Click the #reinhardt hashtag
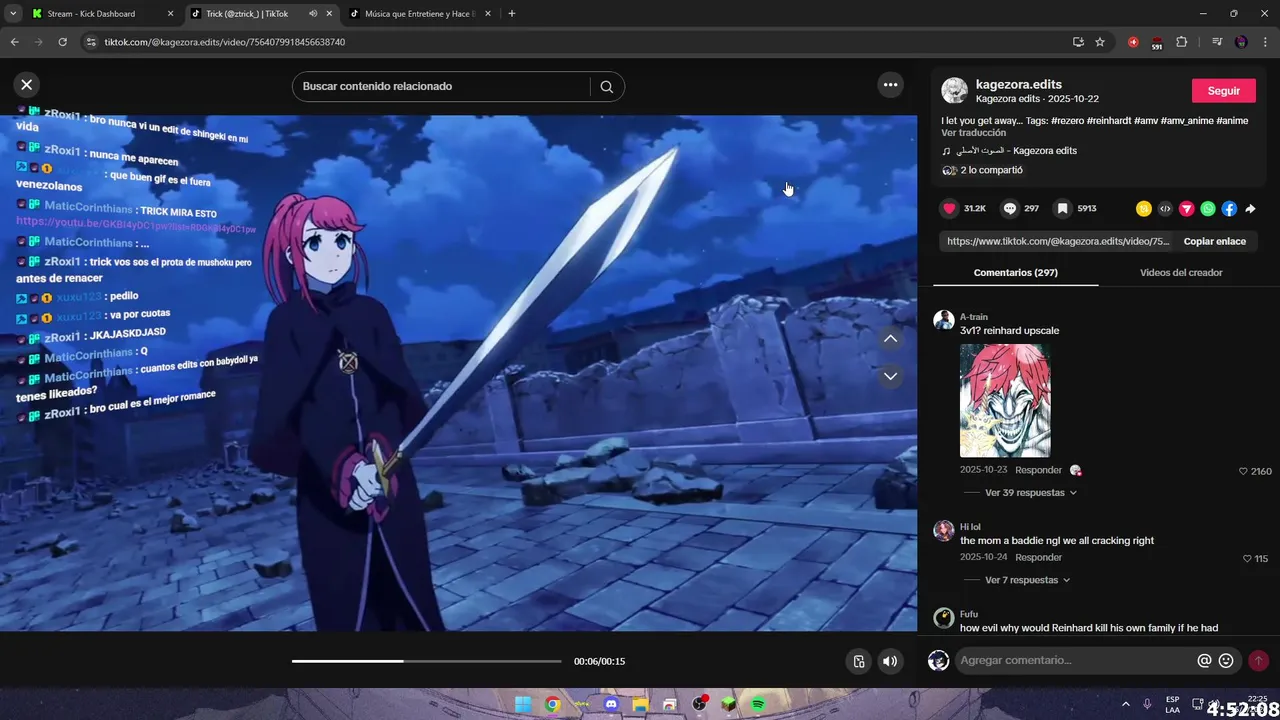The height and width of the screenshot is (720, 1280). (x=1109, y=121)
